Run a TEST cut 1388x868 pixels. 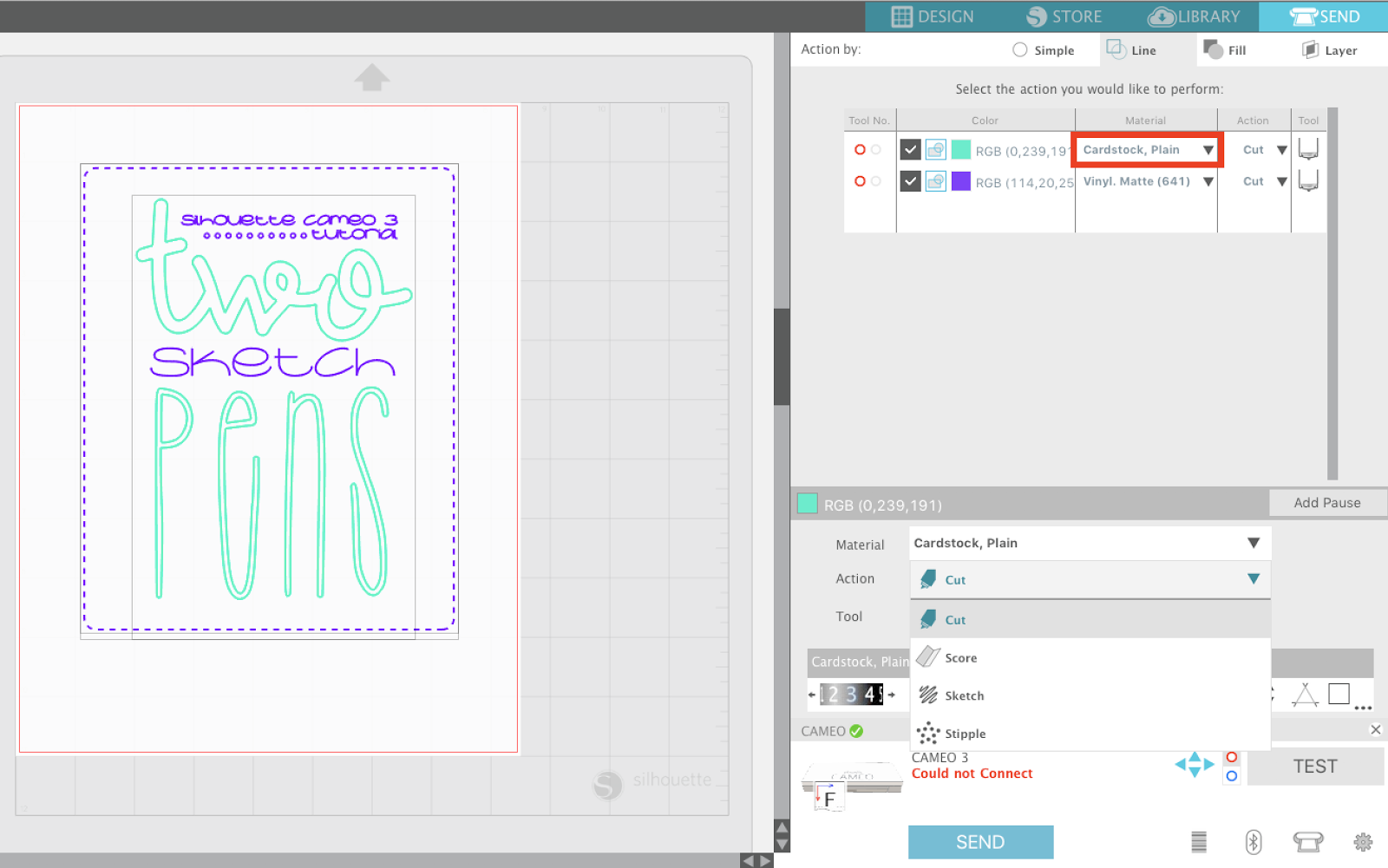pyautogui.click(x=1315, y=766)
